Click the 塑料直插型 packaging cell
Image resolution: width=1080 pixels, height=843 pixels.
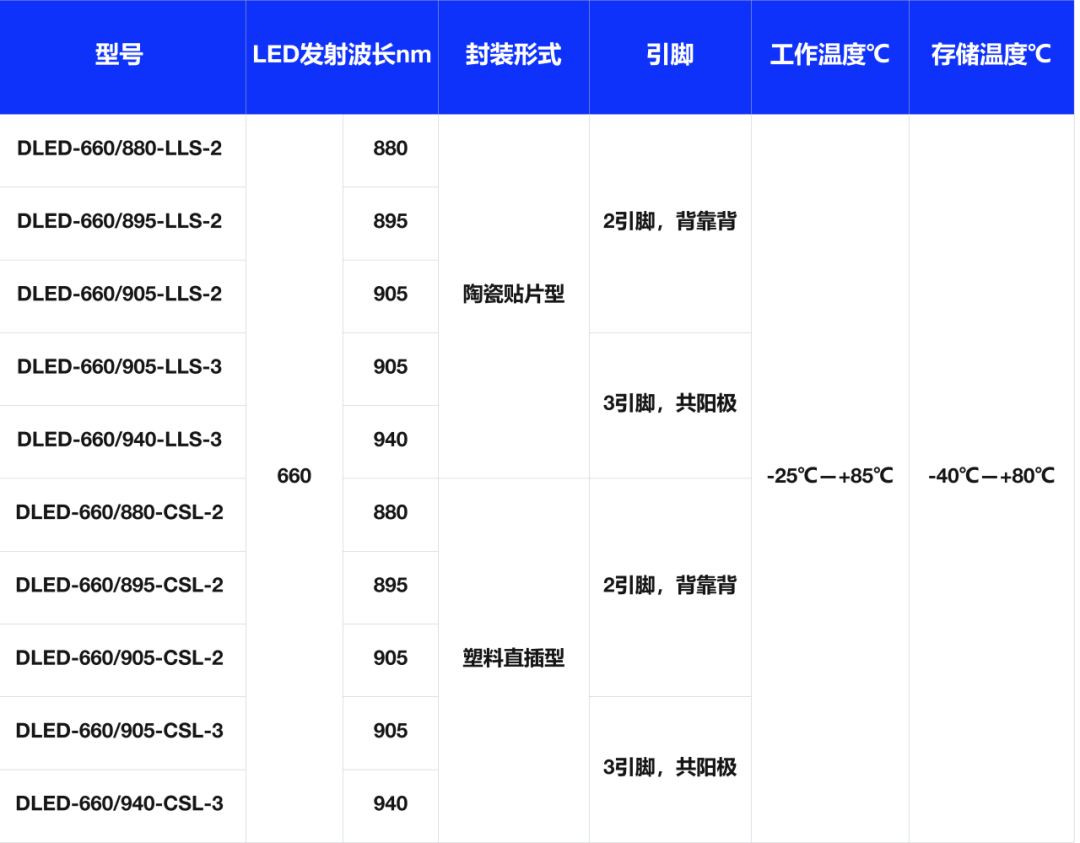tap(513, 659)
